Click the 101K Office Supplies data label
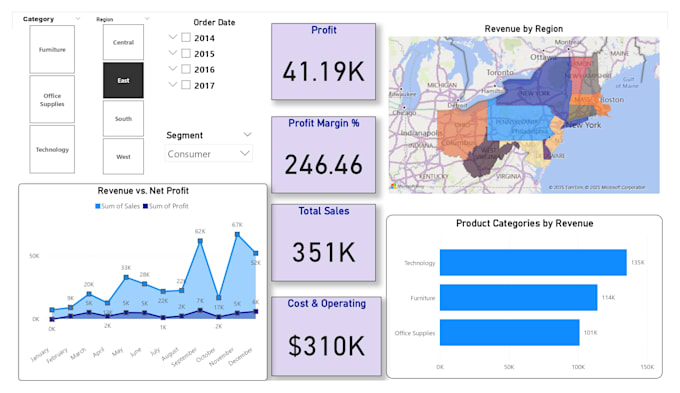The image size is (680, 393). coord(590,333)
